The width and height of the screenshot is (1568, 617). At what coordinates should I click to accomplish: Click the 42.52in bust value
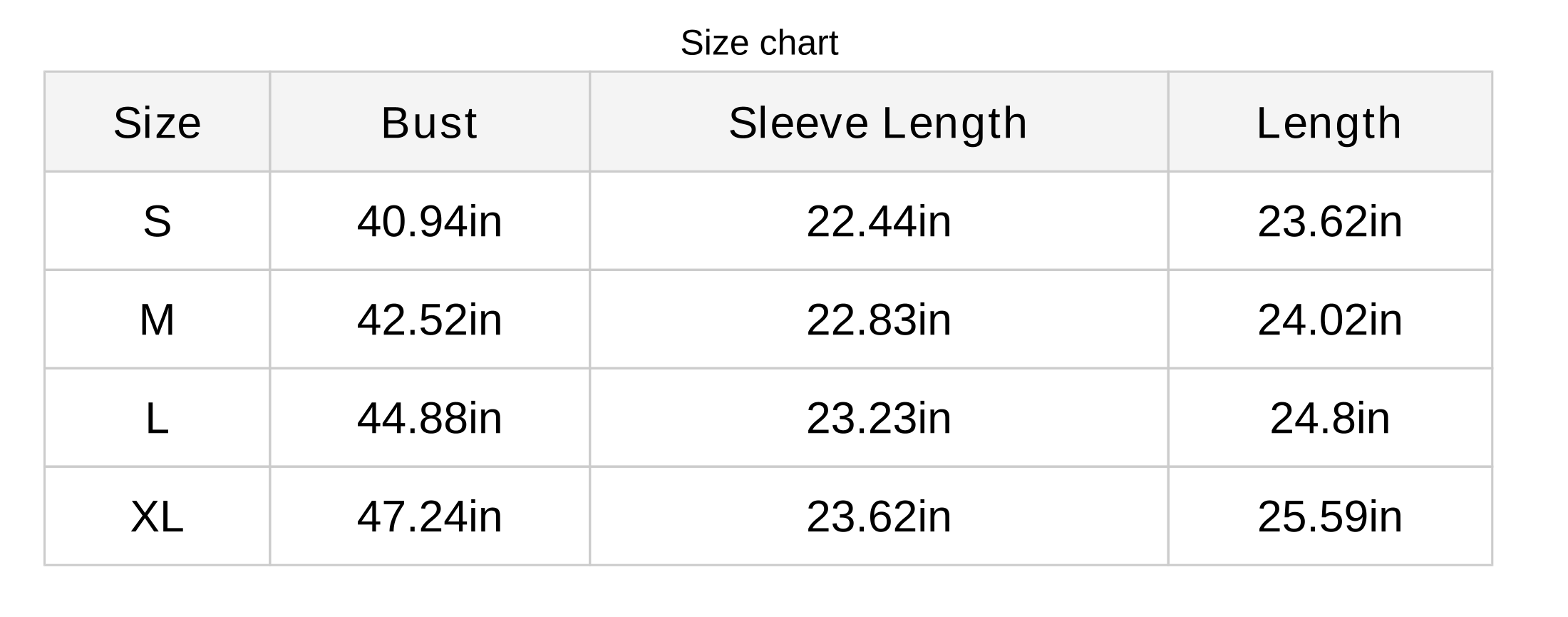[x=429, y=320]
